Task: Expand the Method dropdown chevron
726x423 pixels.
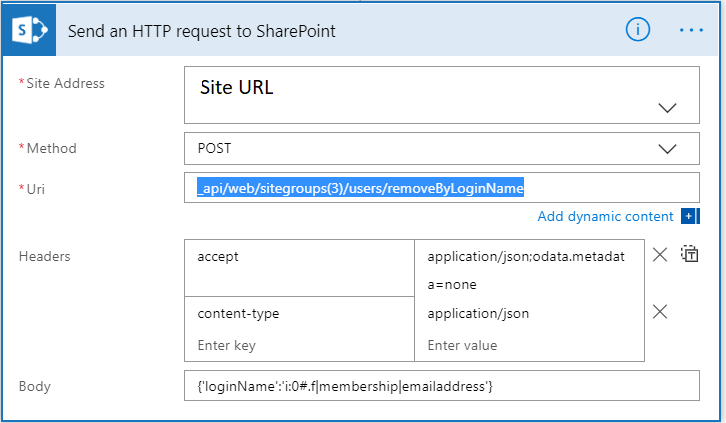Action: pyautogui.click(x=667, y=148)
